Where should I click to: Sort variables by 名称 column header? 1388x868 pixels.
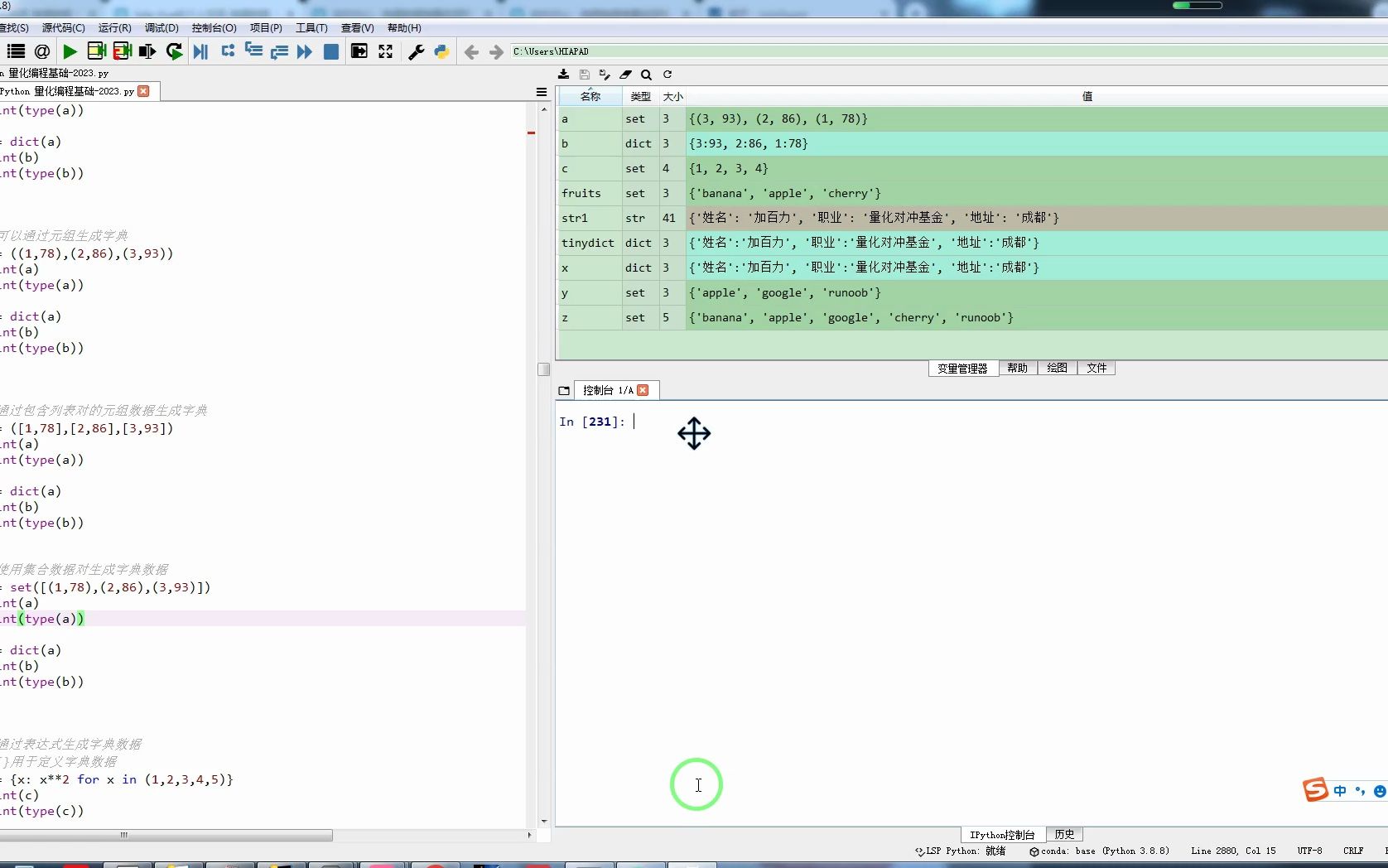coord(590,97)
